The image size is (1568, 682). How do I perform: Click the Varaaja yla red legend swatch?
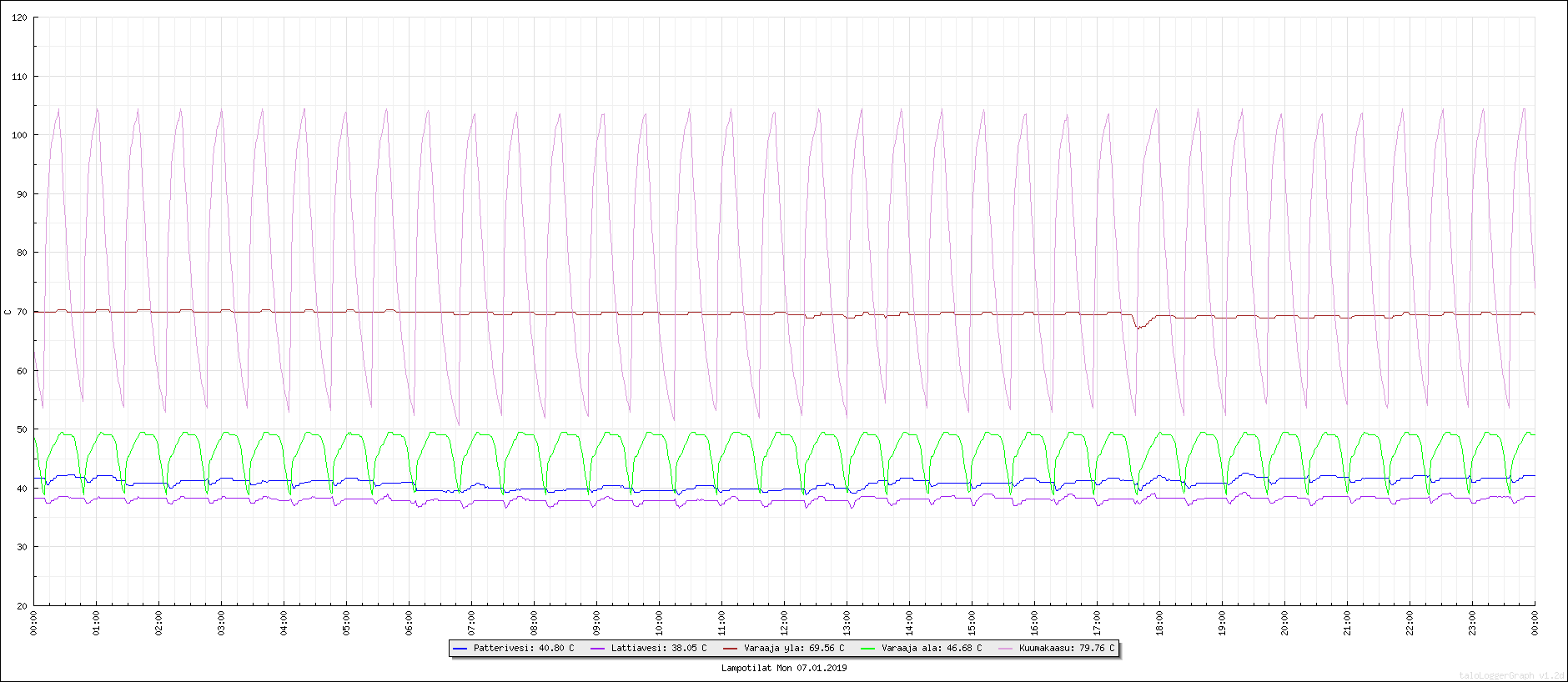pos(731,648)
